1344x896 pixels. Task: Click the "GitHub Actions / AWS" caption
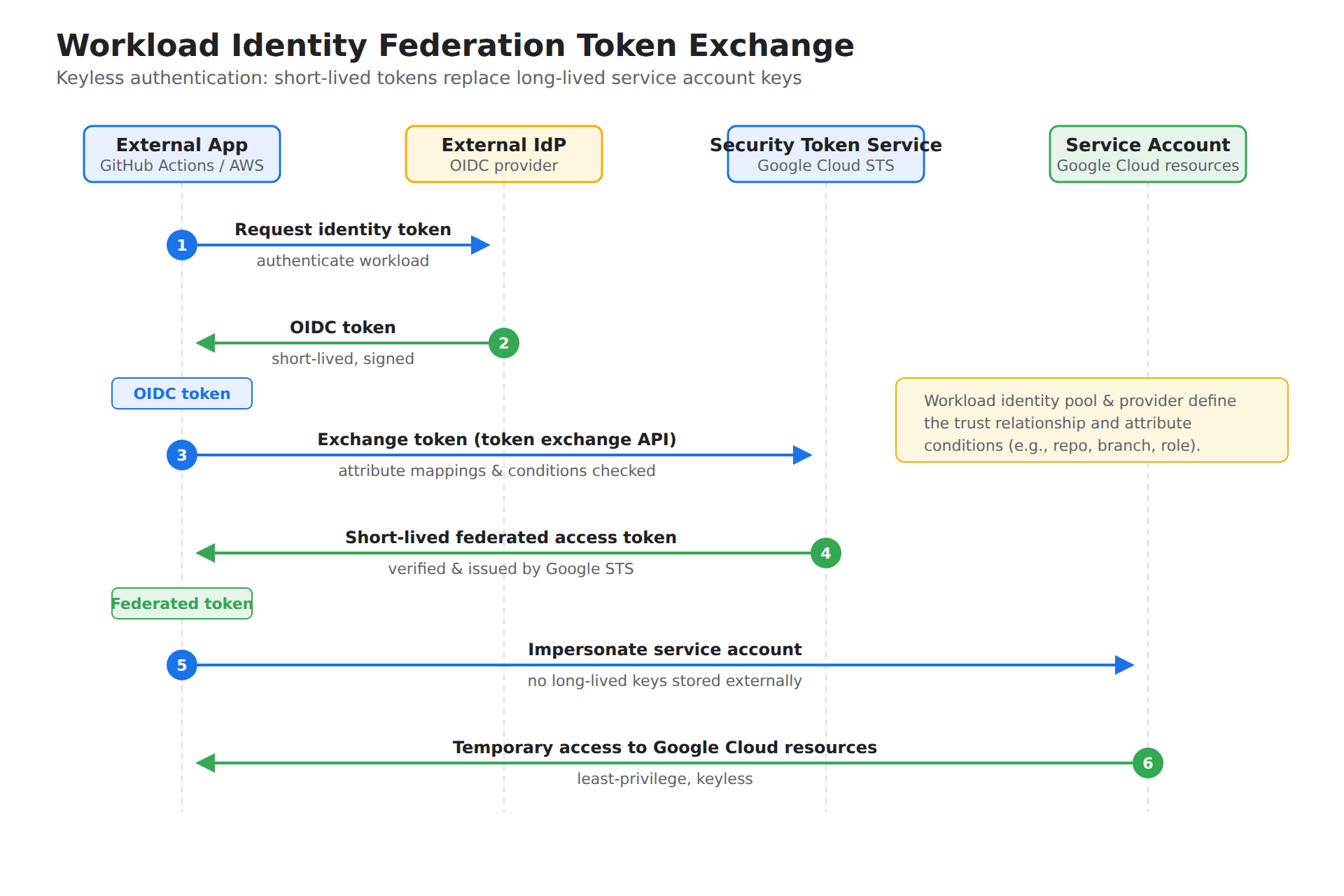[x=182, y=166]
